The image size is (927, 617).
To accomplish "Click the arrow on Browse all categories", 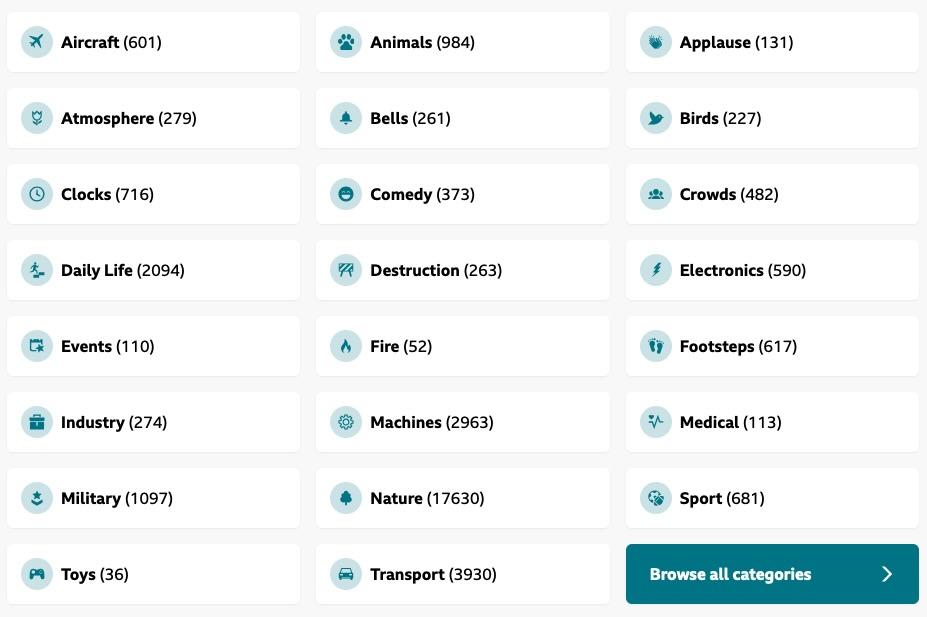I will tap(887, 574).
